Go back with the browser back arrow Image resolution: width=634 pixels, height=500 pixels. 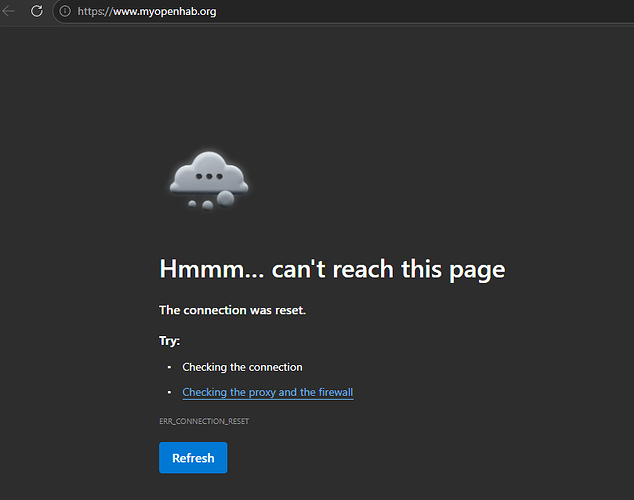tap(8, 11)
